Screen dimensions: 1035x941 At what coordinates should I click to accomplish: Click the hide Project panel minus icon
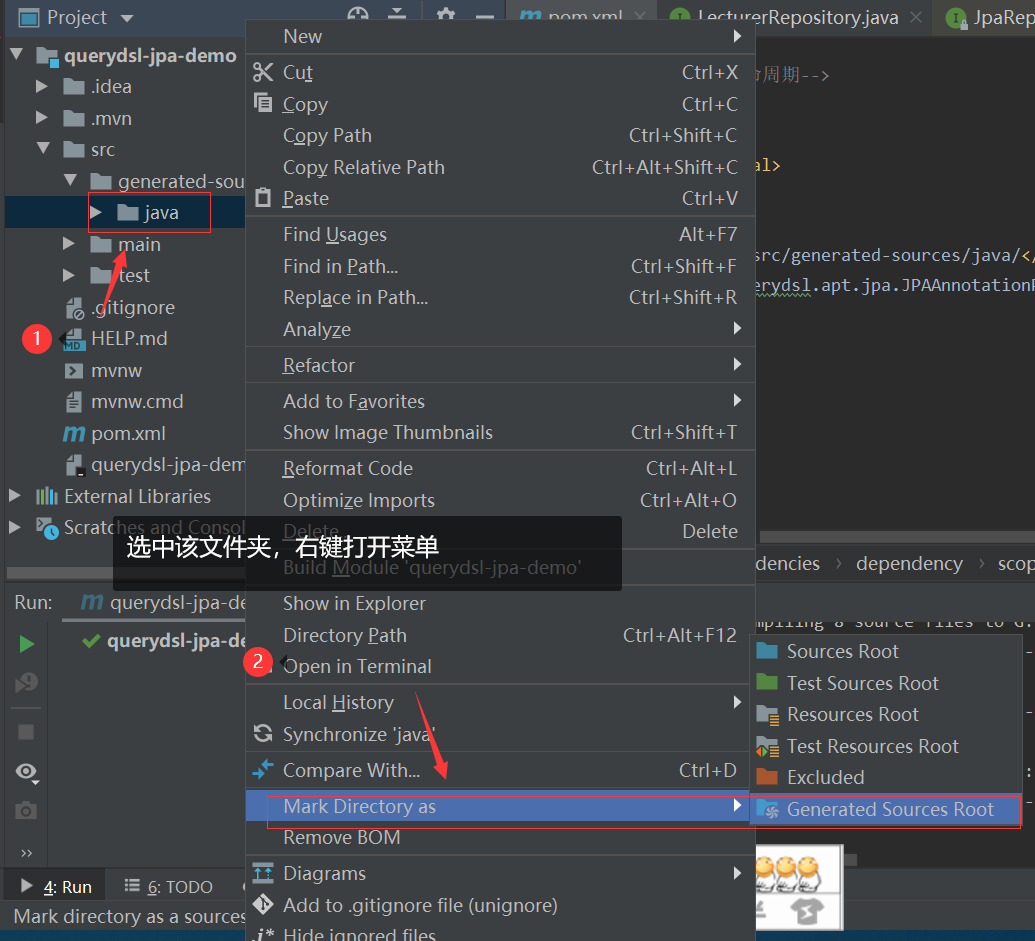click(x=485, y=16)
